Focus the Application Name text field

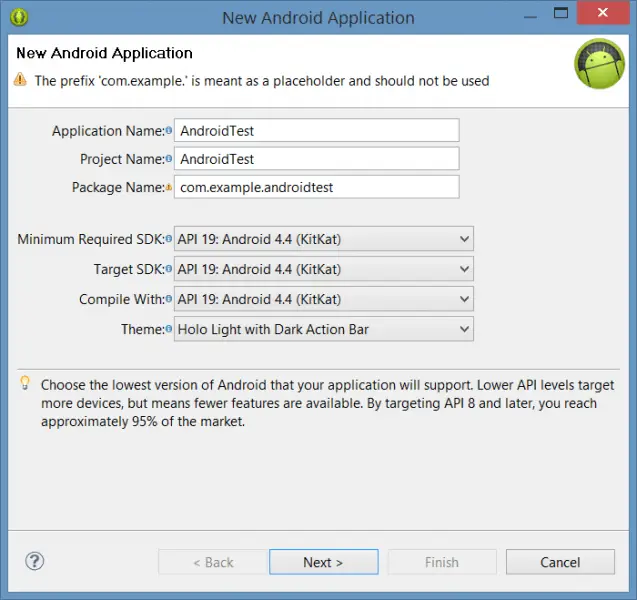(x=316, y=131)
